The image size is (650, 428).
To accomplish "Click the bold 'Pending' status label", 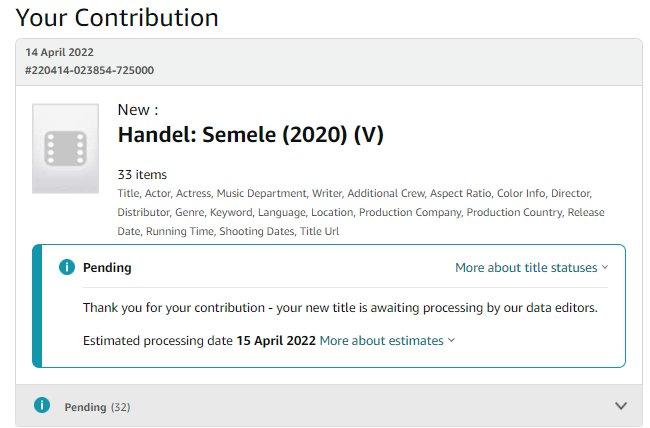I will [107, 267].
